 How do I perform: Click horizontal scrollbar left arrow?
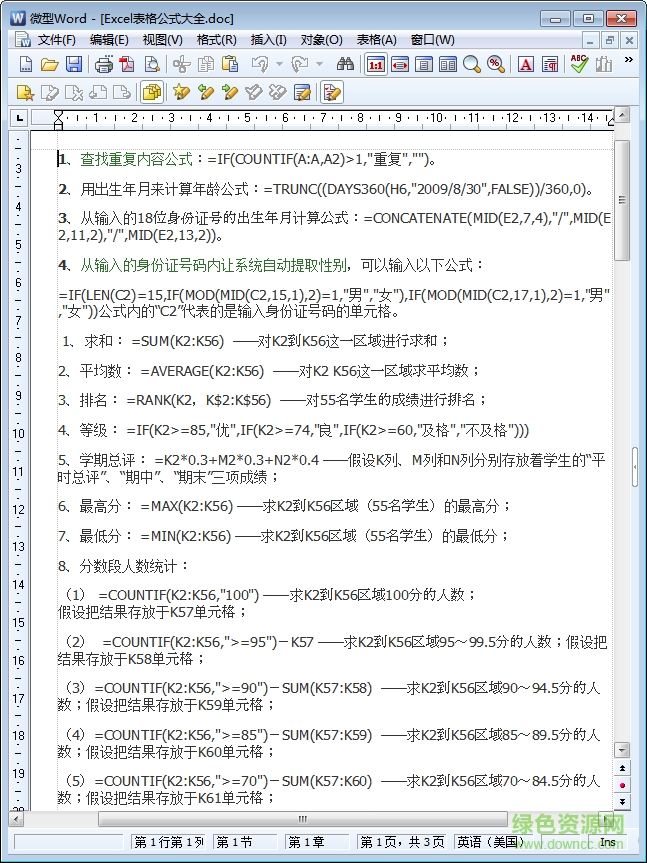pyautogui.click(x=16, y=819)
